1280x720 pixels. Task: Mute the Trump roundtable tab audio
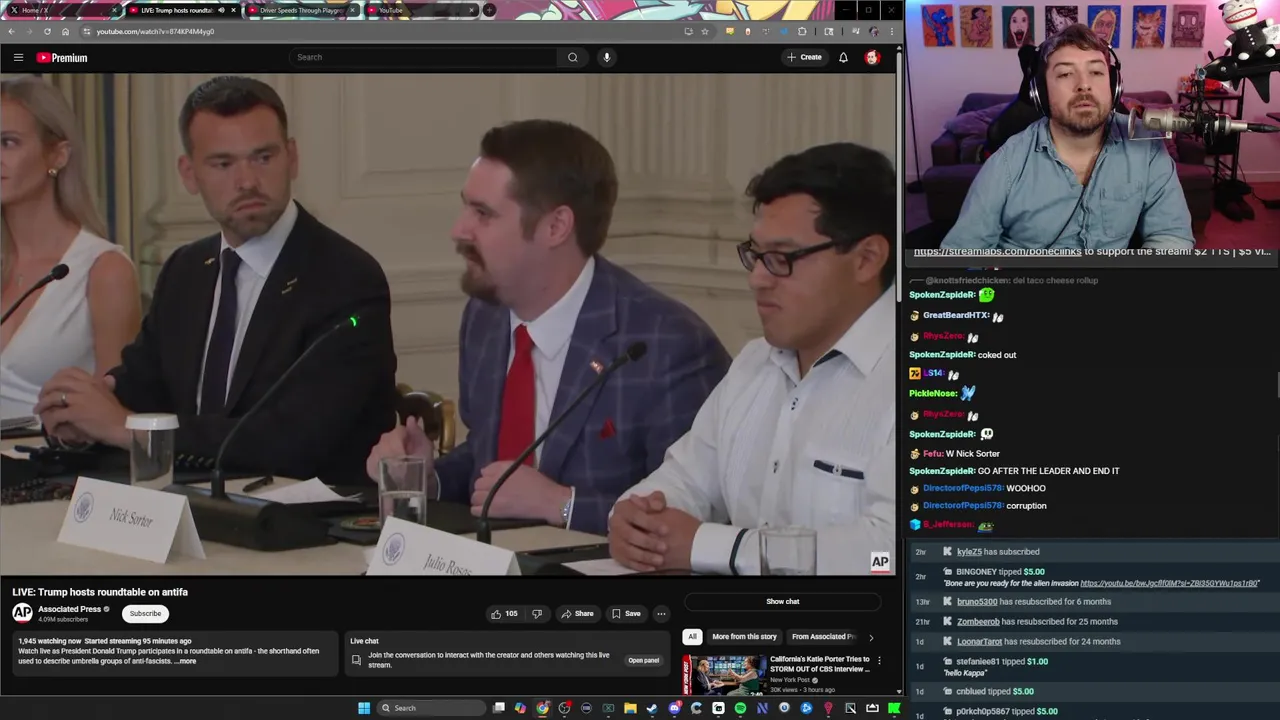tap(221, 10)
